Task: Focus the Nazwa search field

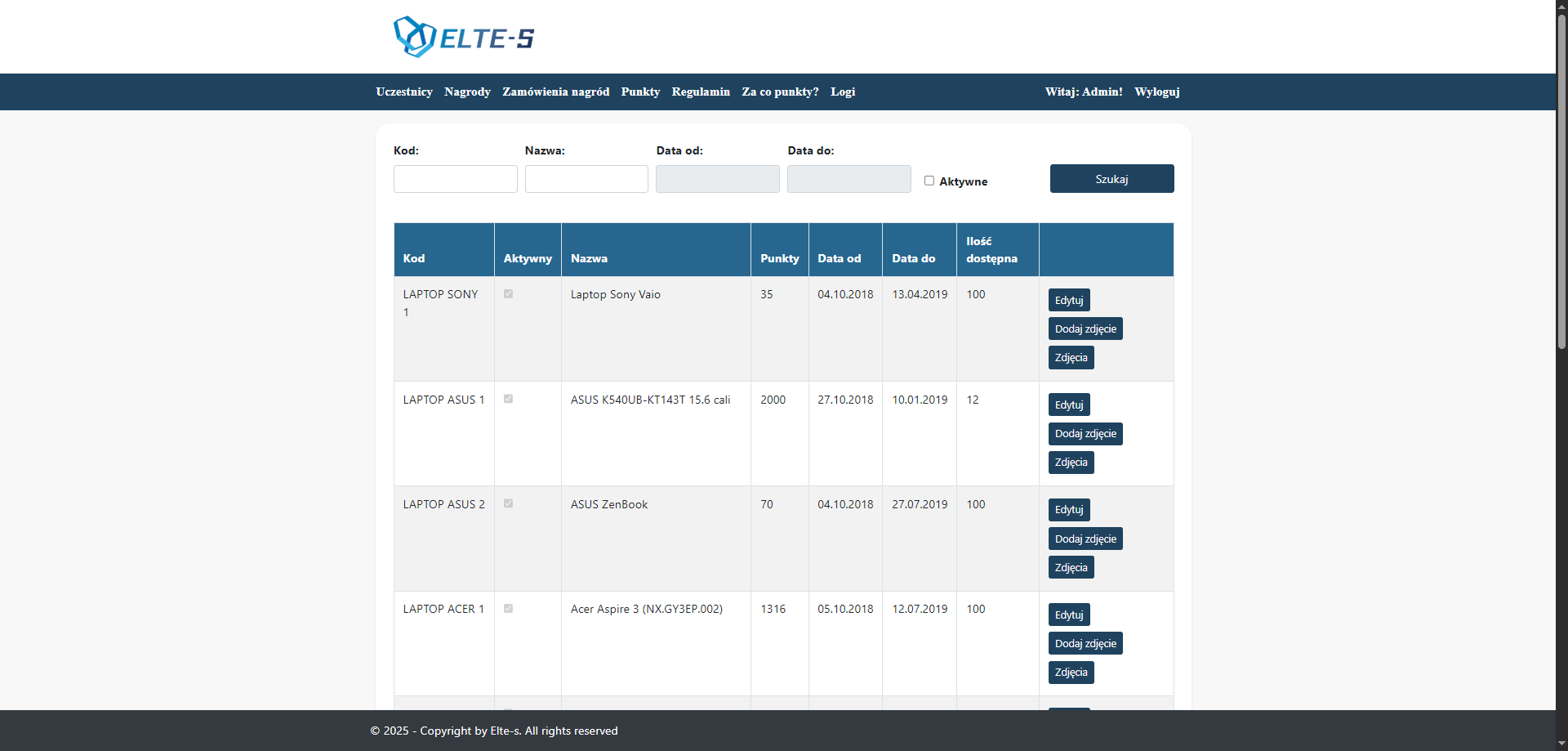Action: tap(586, 179)
